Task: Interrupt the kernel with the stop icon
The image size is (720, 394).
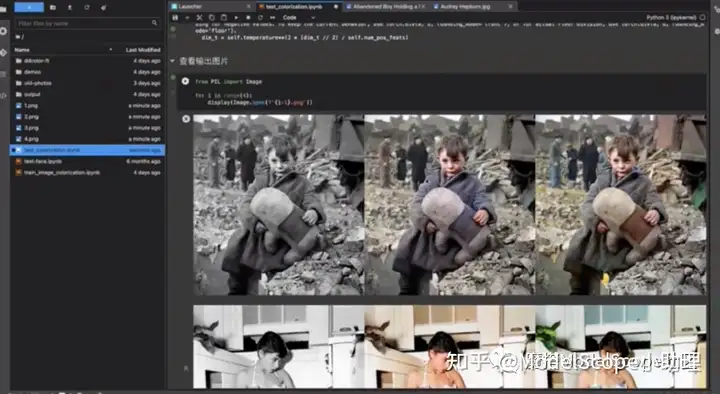Action: [x=248, y=17]
